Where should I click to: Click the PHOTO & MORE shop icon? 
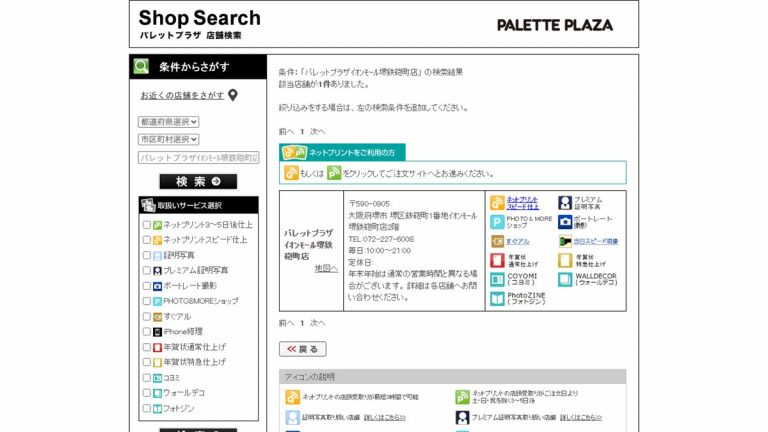497,222
